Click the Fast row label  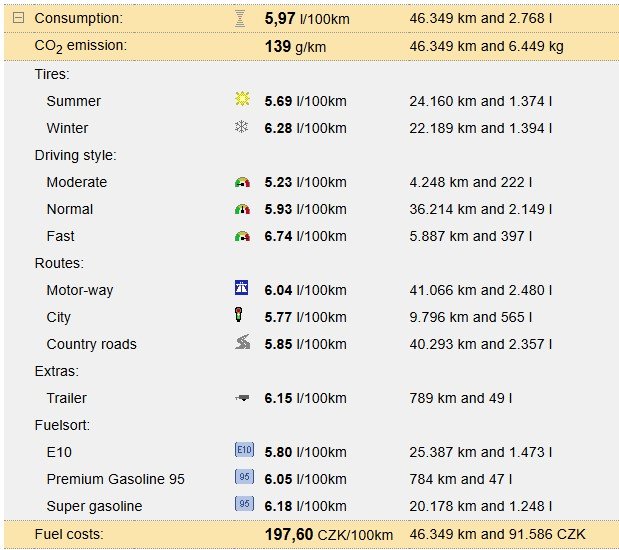(x=60, y=236)
